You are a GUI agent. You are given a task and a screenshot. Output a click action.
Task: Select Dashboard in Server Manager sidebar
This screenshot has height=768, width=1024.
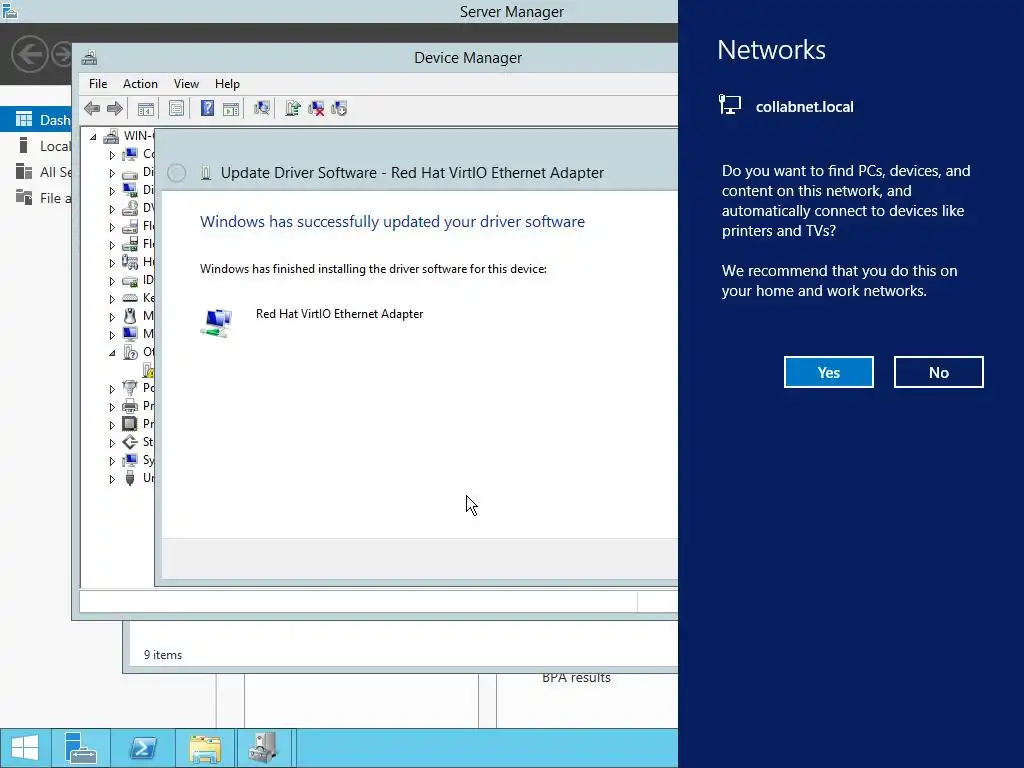36,120
